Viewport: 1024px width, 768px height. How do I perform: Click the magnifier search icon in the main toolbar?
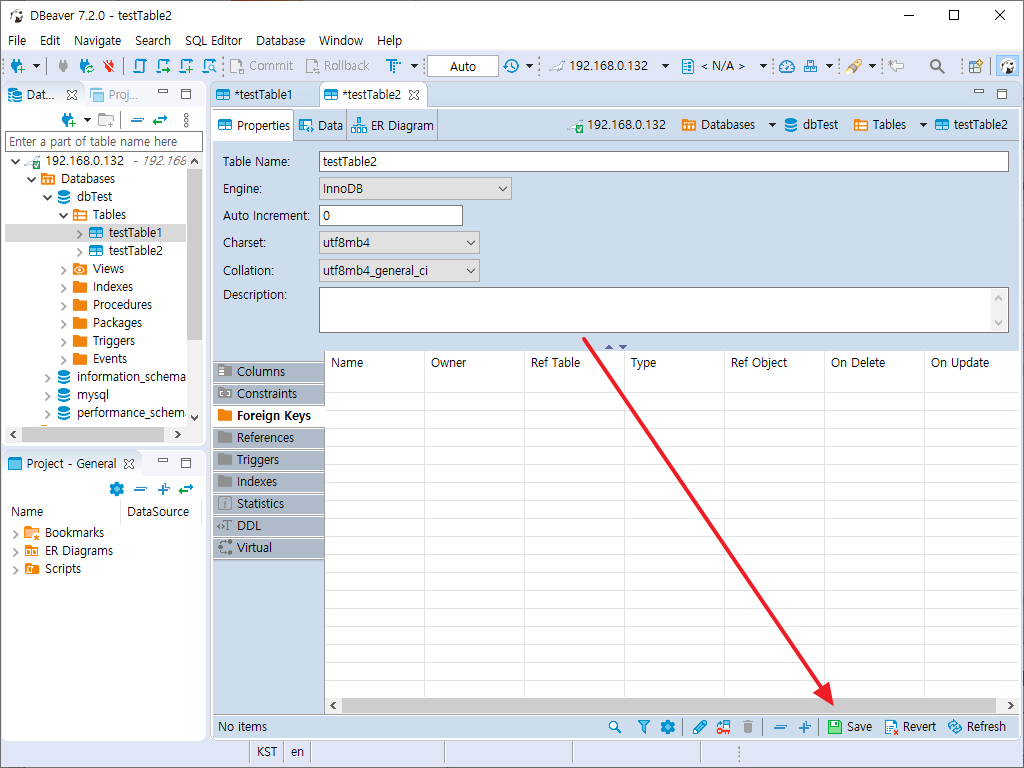coord(937,66)
